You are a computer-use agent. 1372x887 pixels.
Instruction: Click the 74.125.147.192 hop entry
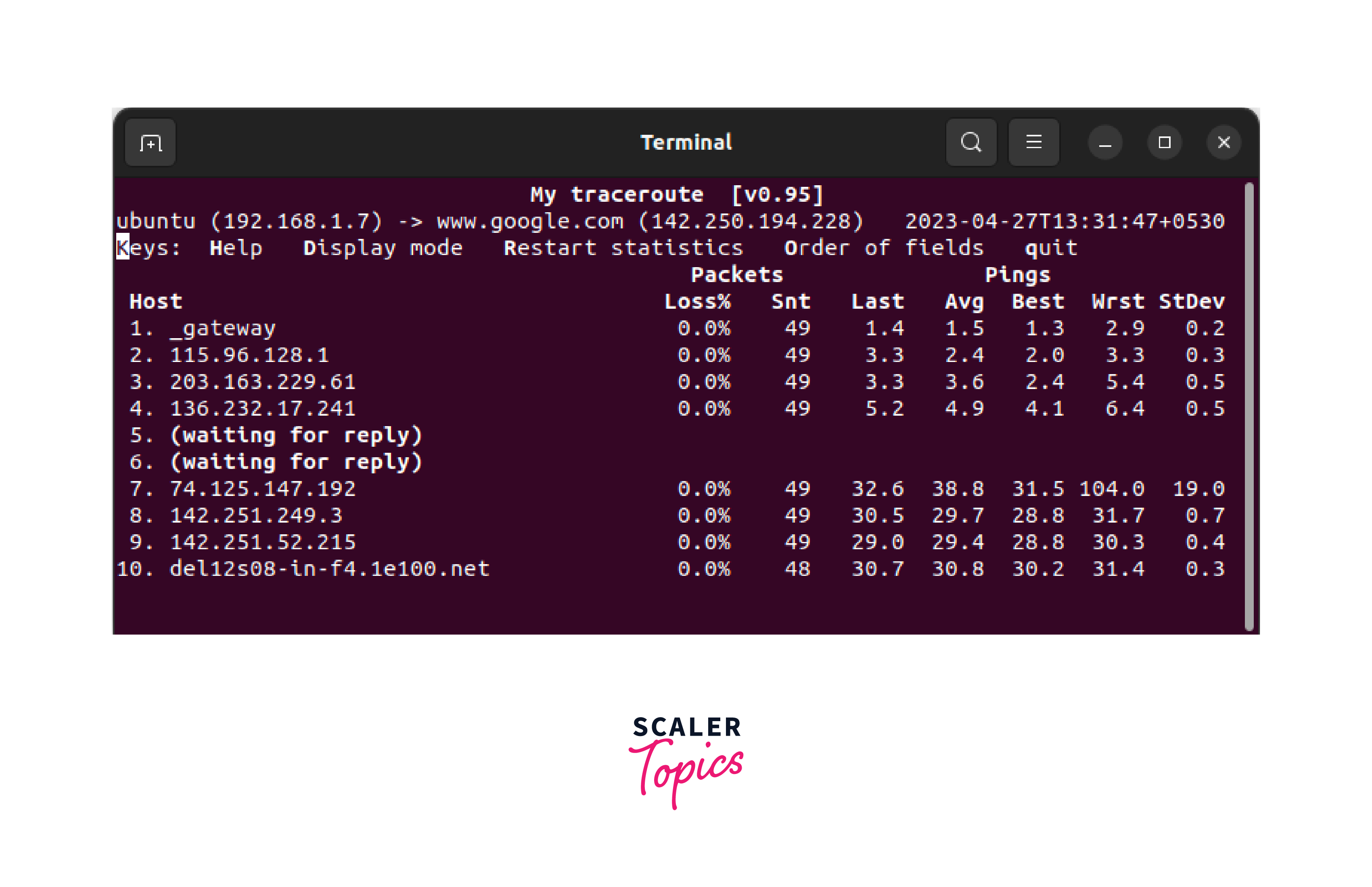coord(262,489)
